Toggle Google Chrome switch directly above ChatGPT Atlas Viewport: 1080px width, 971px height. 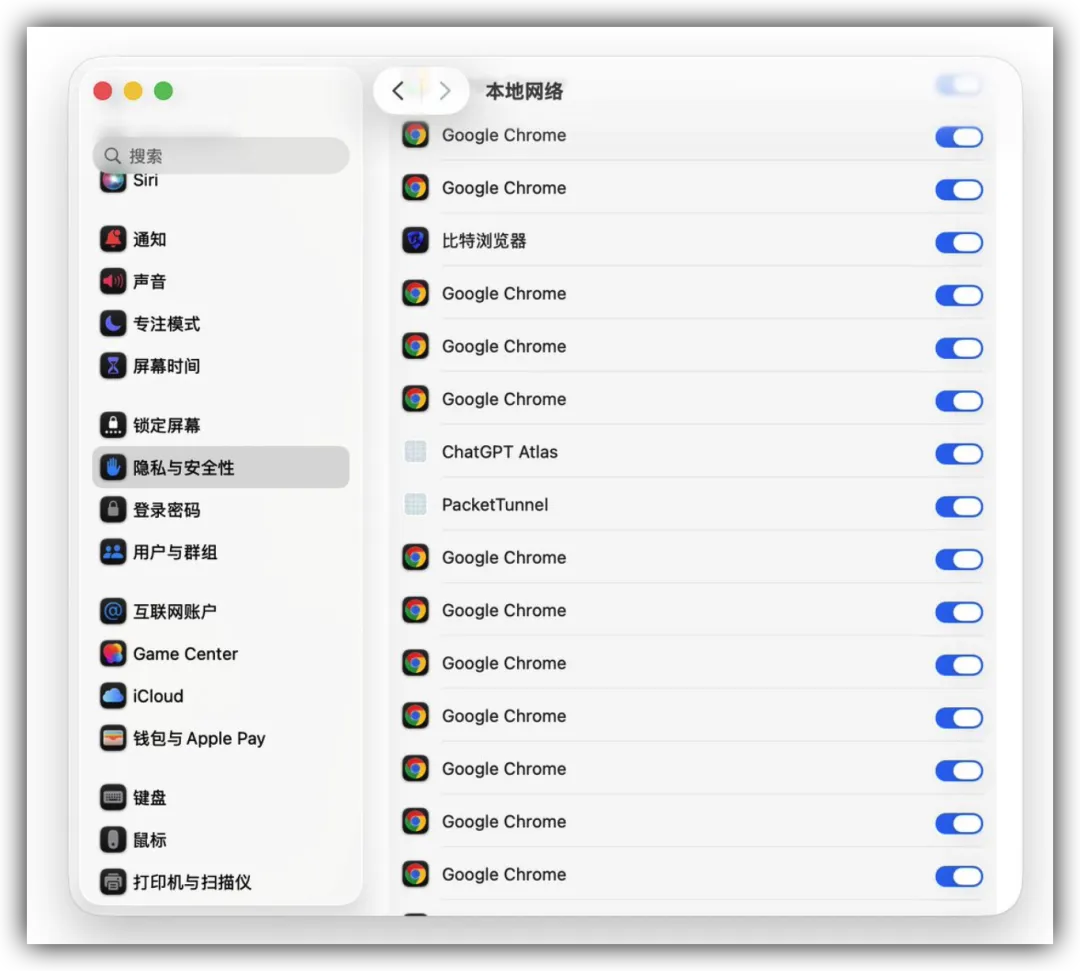coord(959,400)
